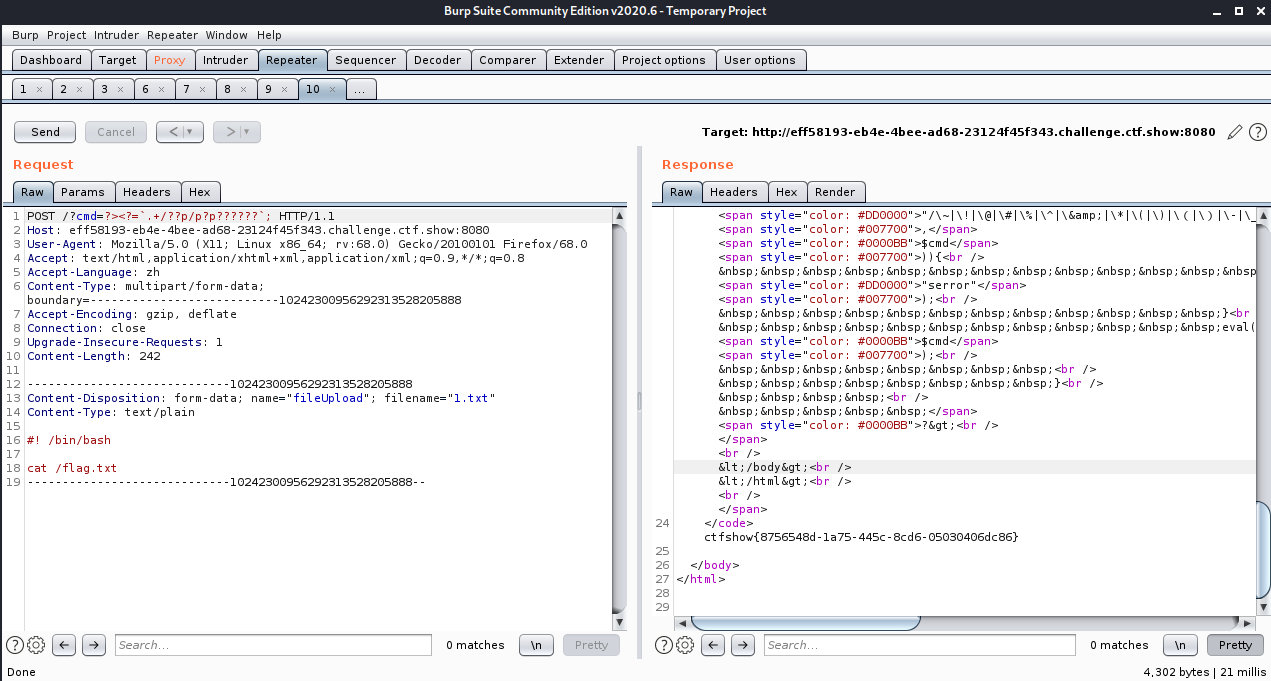Switch to the Comparer tab
The image size is (1271, 681).
(508, 60)
